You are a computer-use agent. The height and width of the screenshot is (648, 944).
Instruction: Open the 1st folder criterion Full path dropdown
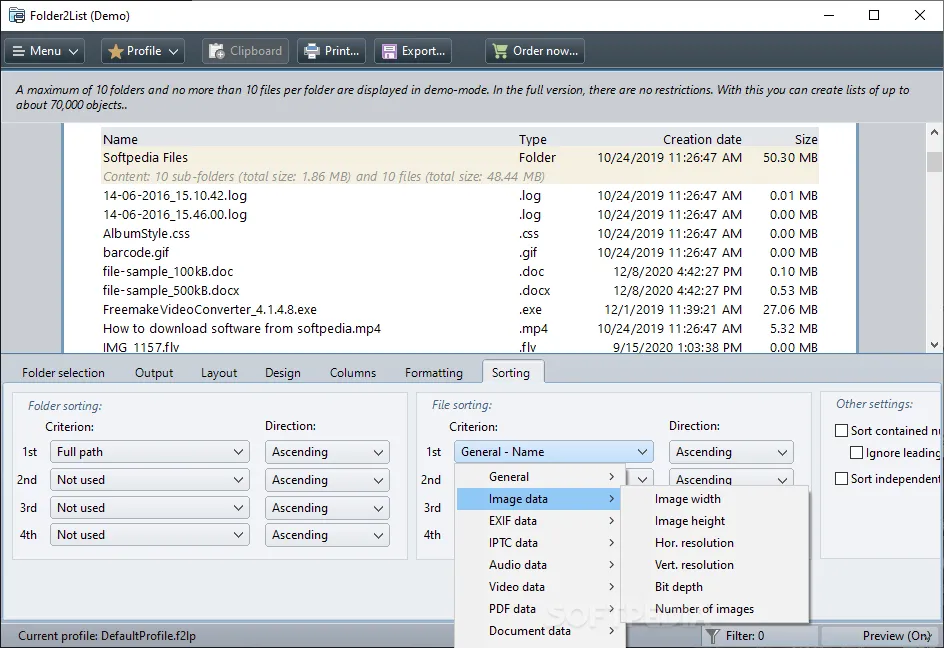pos(150,452)
